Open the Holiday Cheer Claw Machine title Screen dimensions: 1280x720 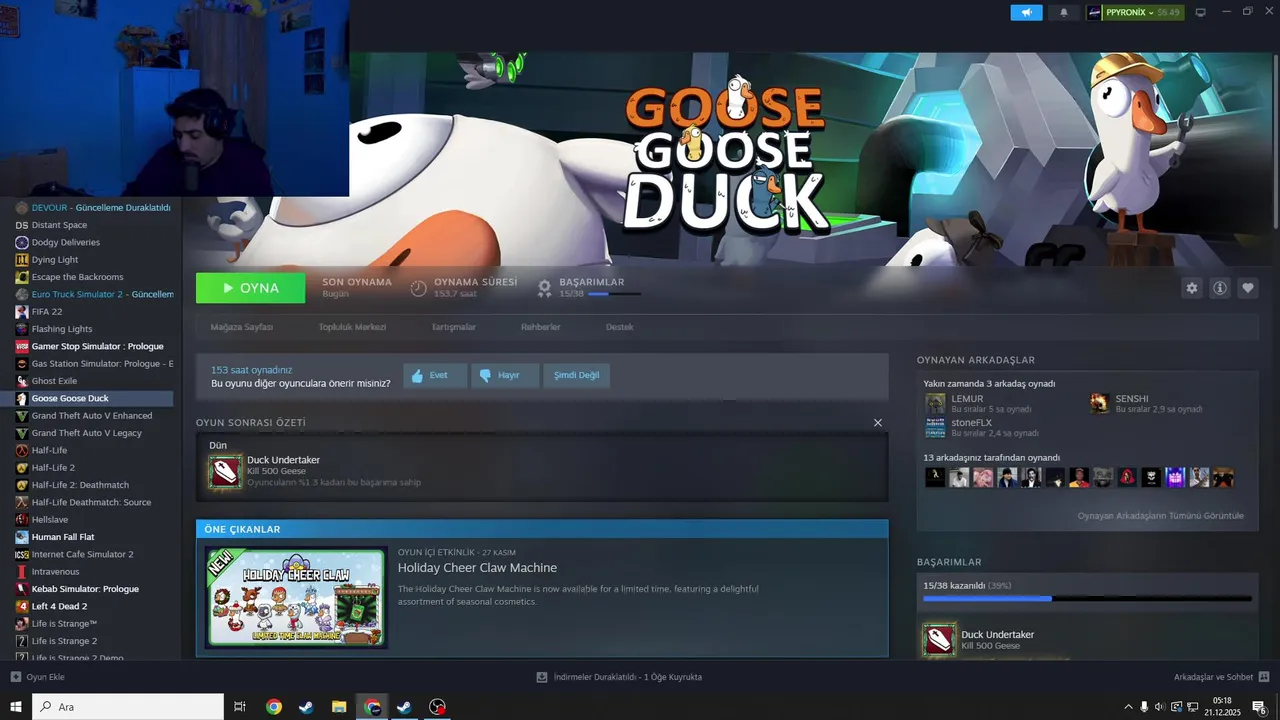tap(477, 568)
